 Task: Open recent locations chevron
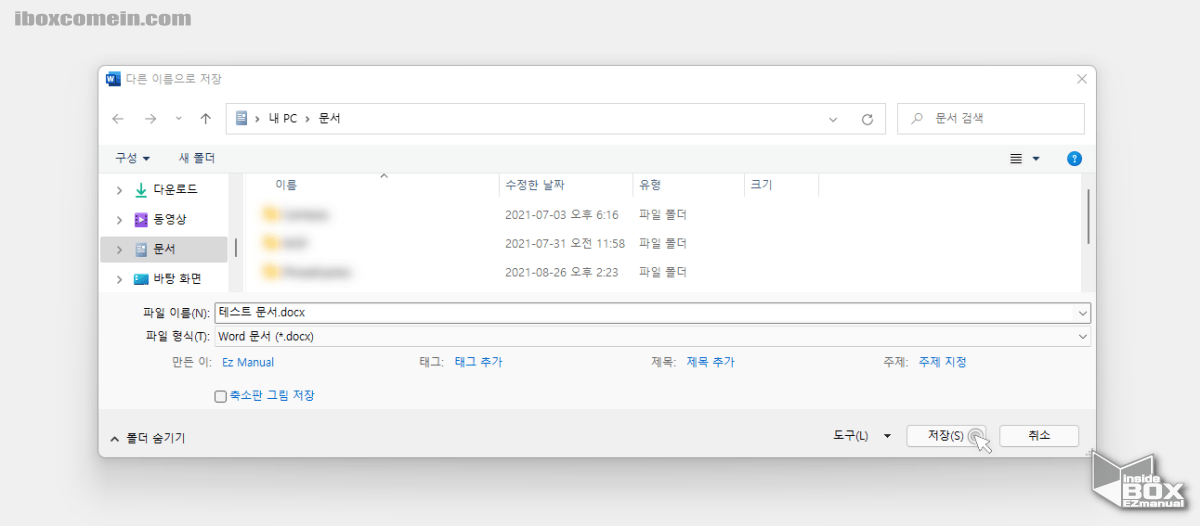pos(178,118)
